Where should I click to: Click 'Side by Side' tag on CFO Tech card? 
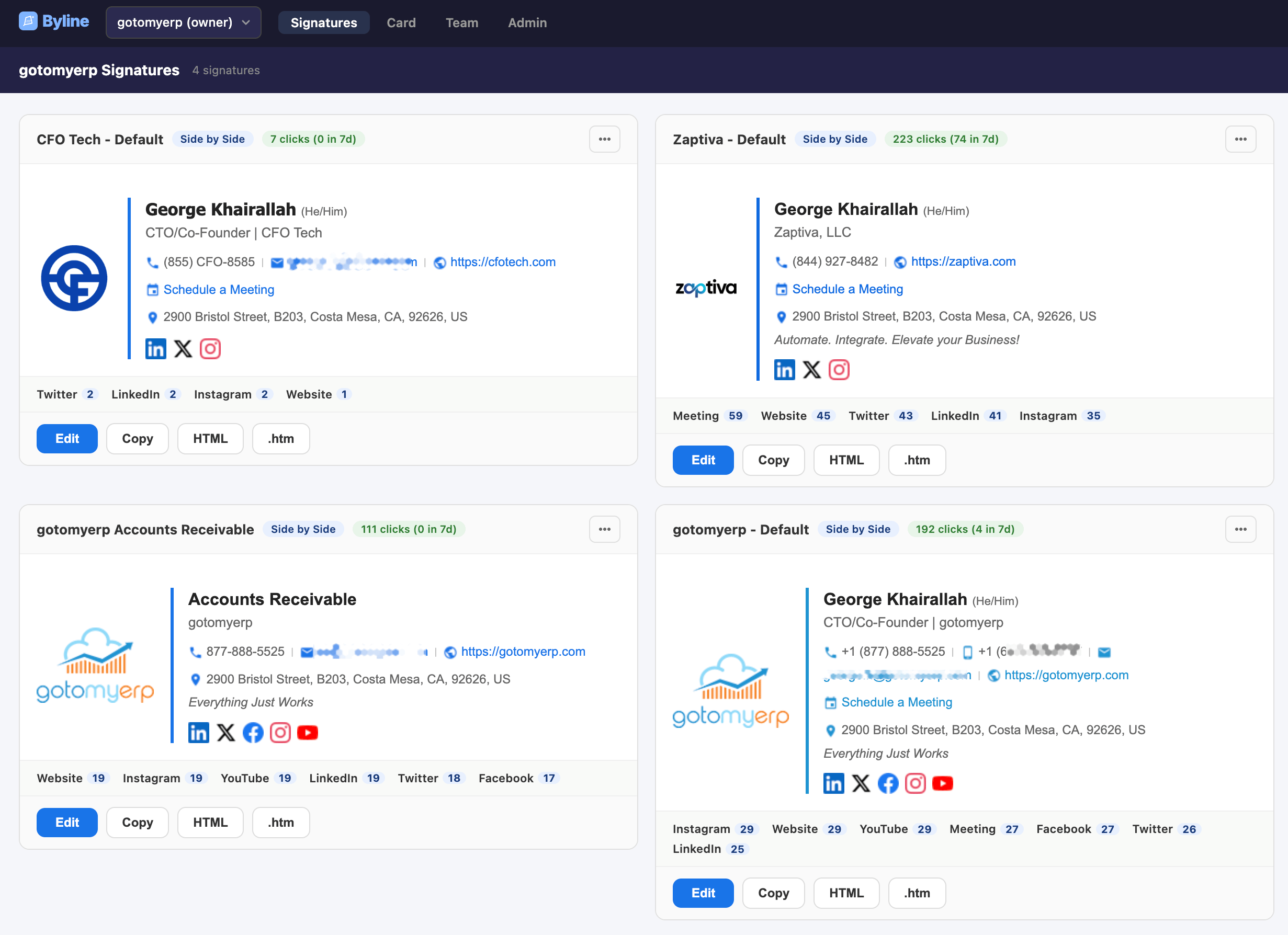[x=212, y=139]
